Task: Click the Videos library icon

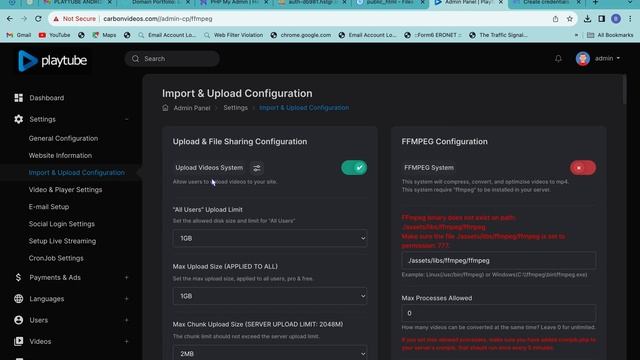Action: (x=18, y=341)
